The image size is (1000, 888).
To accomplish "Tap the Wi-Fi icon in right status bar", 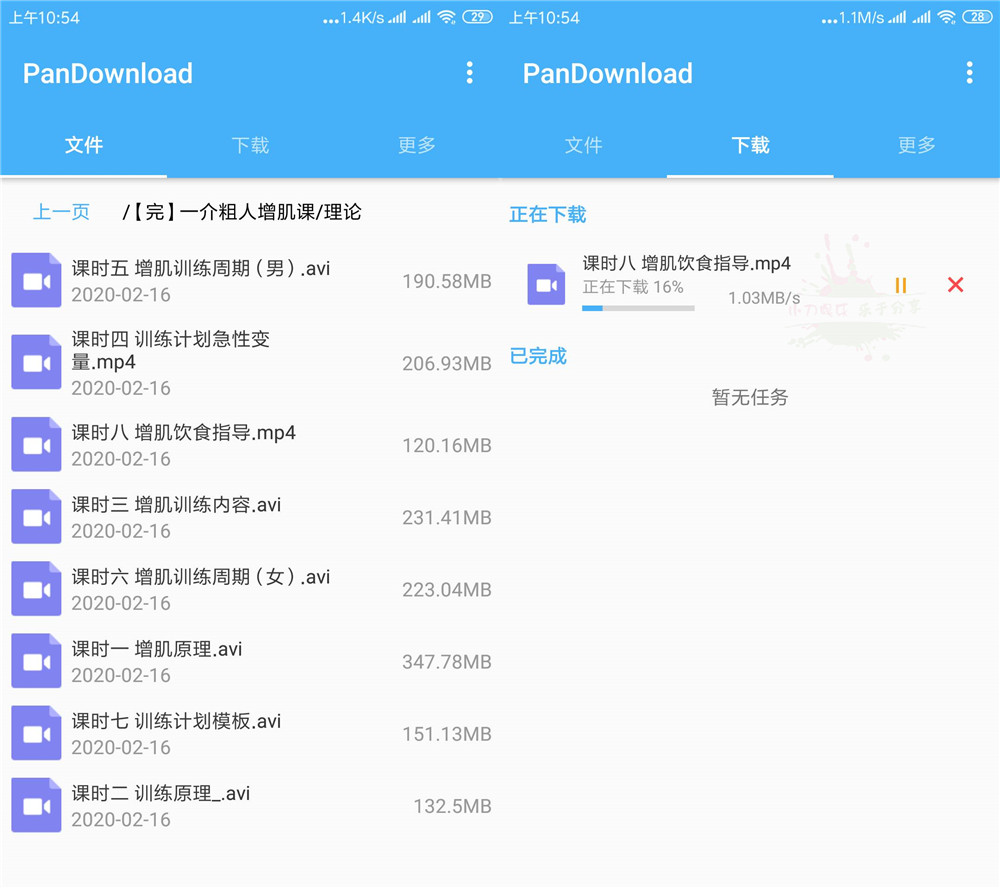I will pos(946,17).
